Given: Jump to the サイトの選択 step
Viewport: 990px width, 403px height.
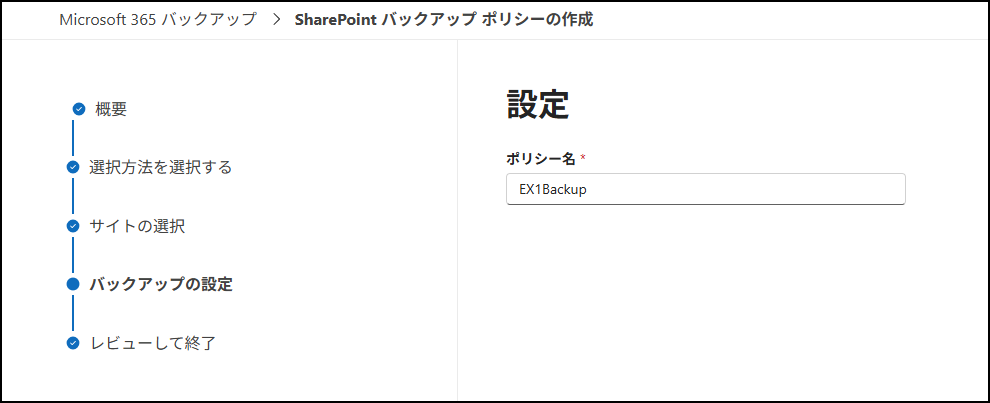Looking at the screenshot, I should [137, 226].
